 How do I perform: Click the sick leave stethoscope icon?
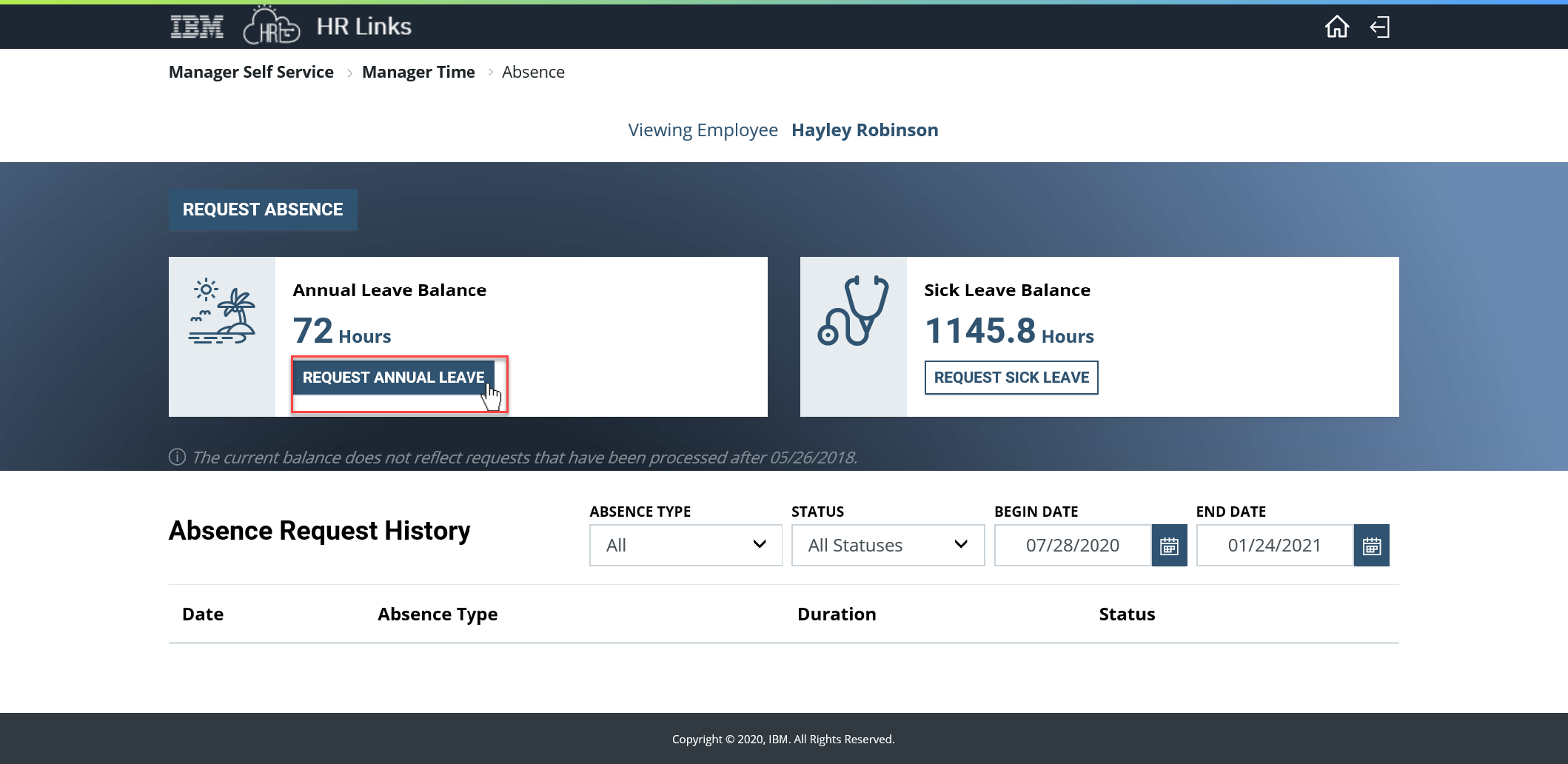tap(853, 311)
